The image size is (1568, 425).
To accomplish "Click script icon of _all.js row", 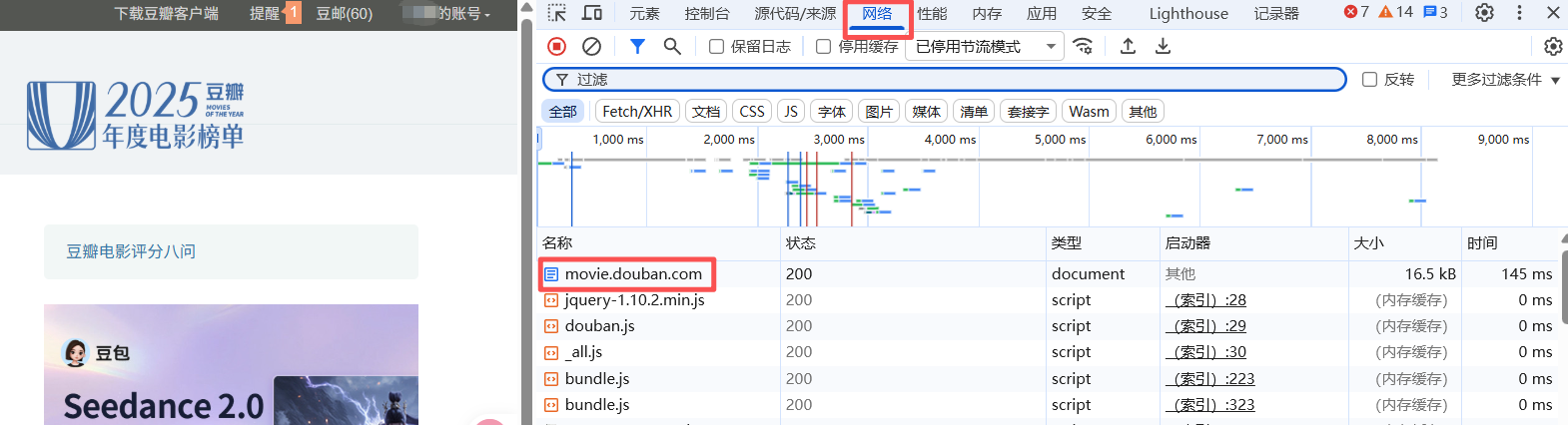I will [x=551, y=352].
